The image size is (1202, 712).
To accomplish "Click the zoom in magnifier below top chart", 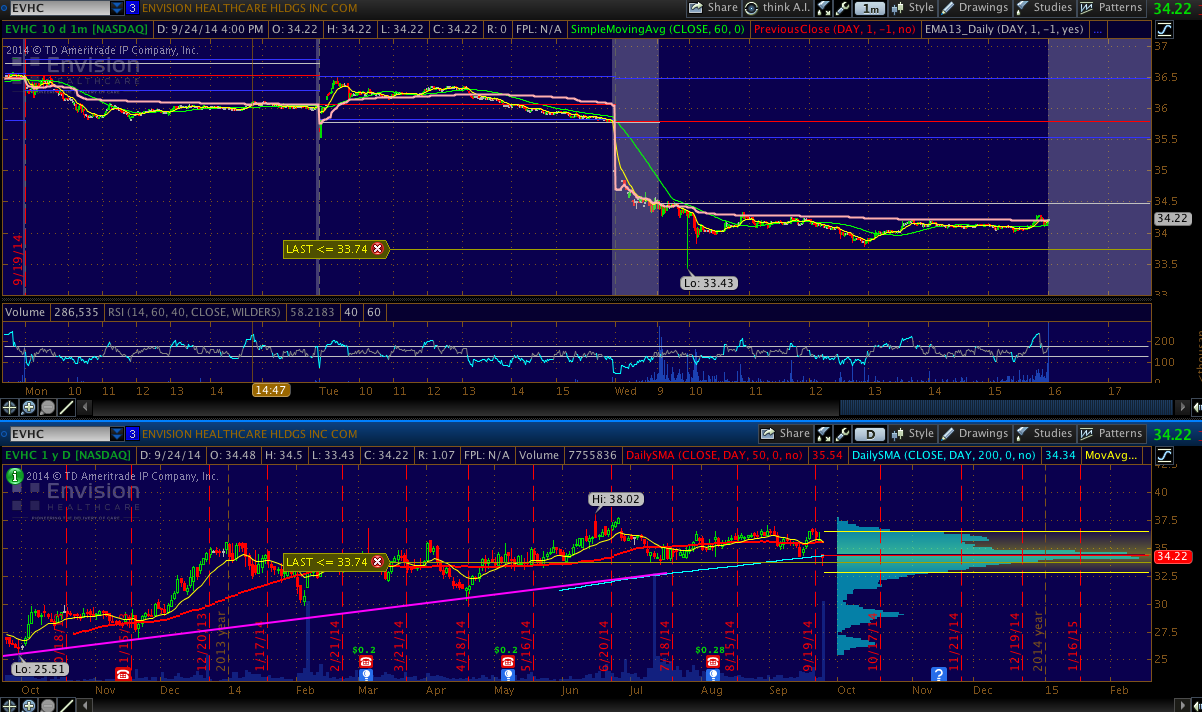I will 29,407.
